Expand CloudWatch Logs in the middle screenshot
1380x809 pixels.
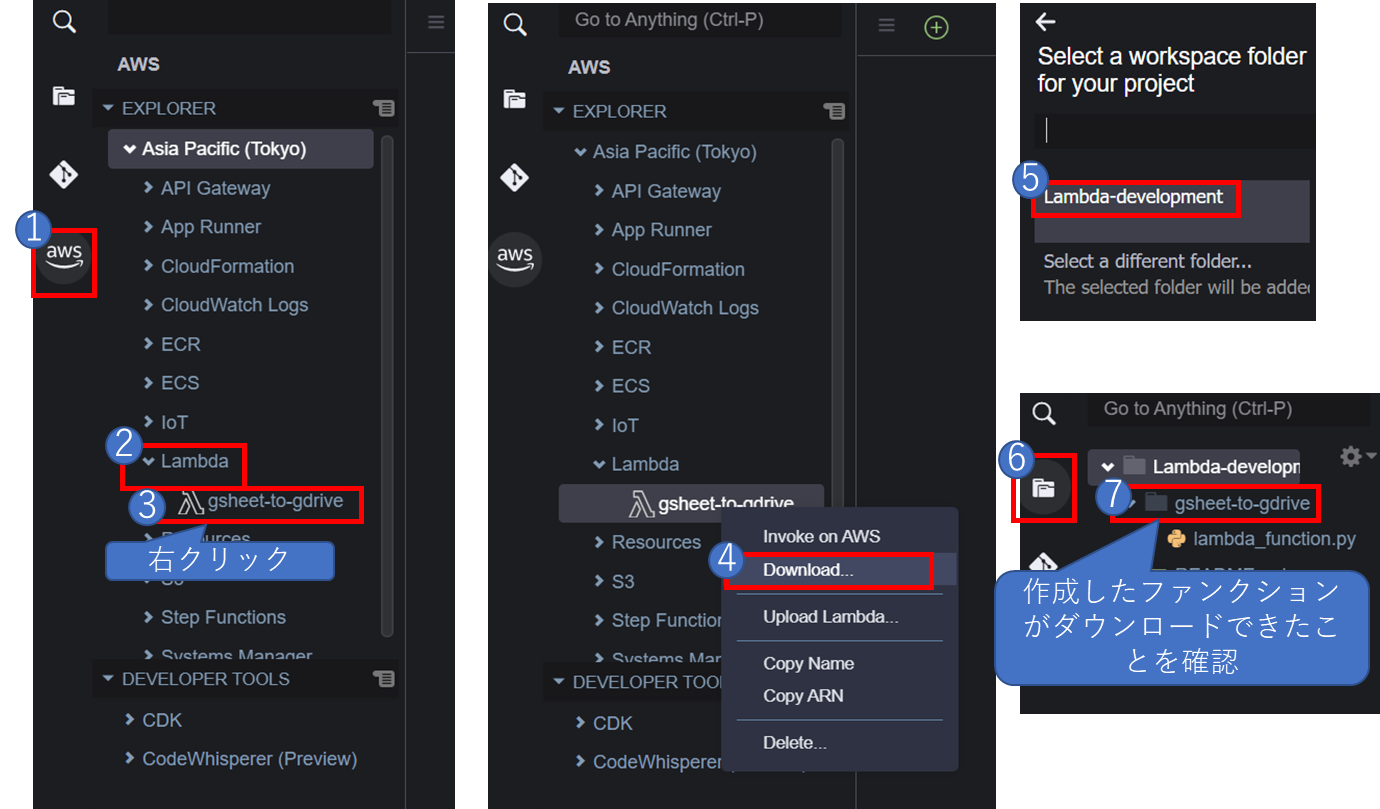point(599,308)
